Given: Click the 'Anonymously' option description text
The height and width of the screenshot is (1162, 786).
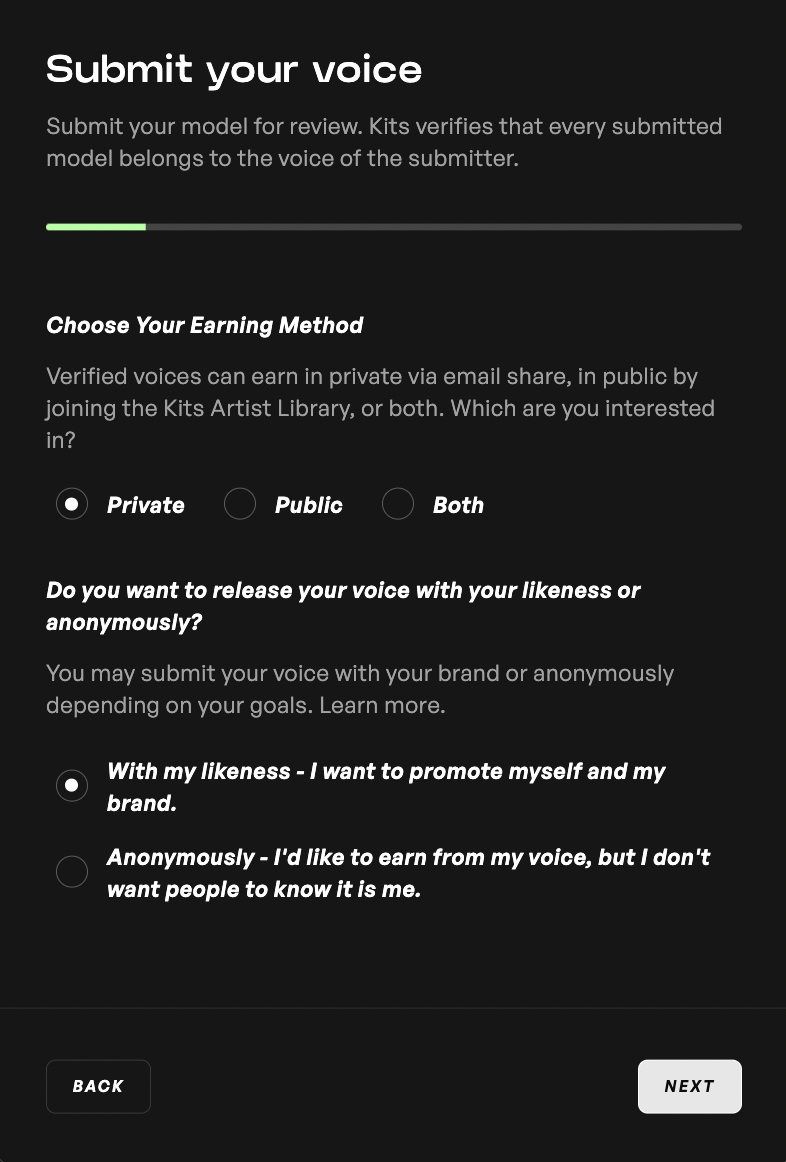Looking at the screenshot, I should (408, 872).
